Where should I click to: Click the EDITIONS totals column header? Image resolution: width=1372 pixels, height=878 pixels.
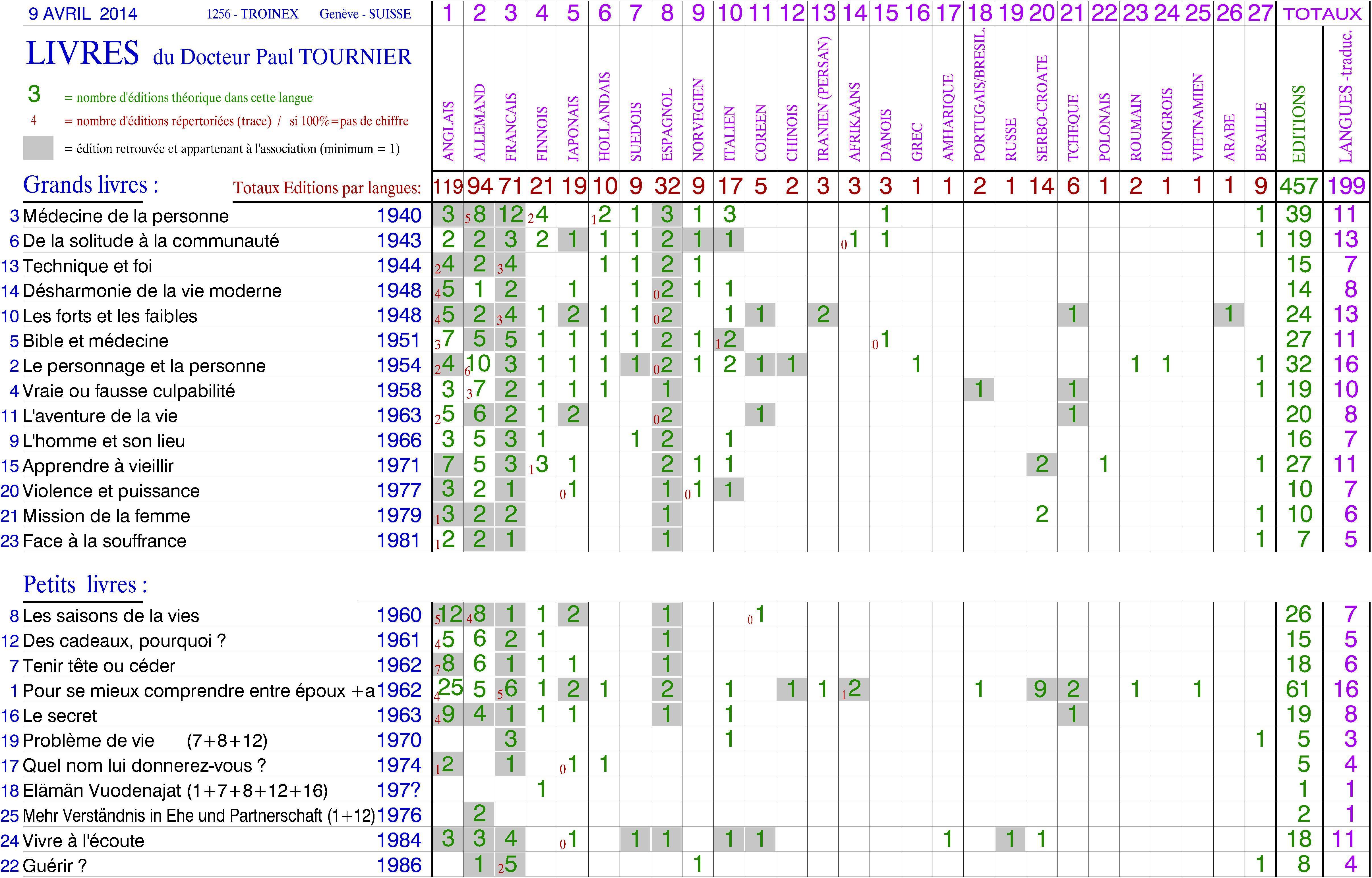[x=1298, y=124]
